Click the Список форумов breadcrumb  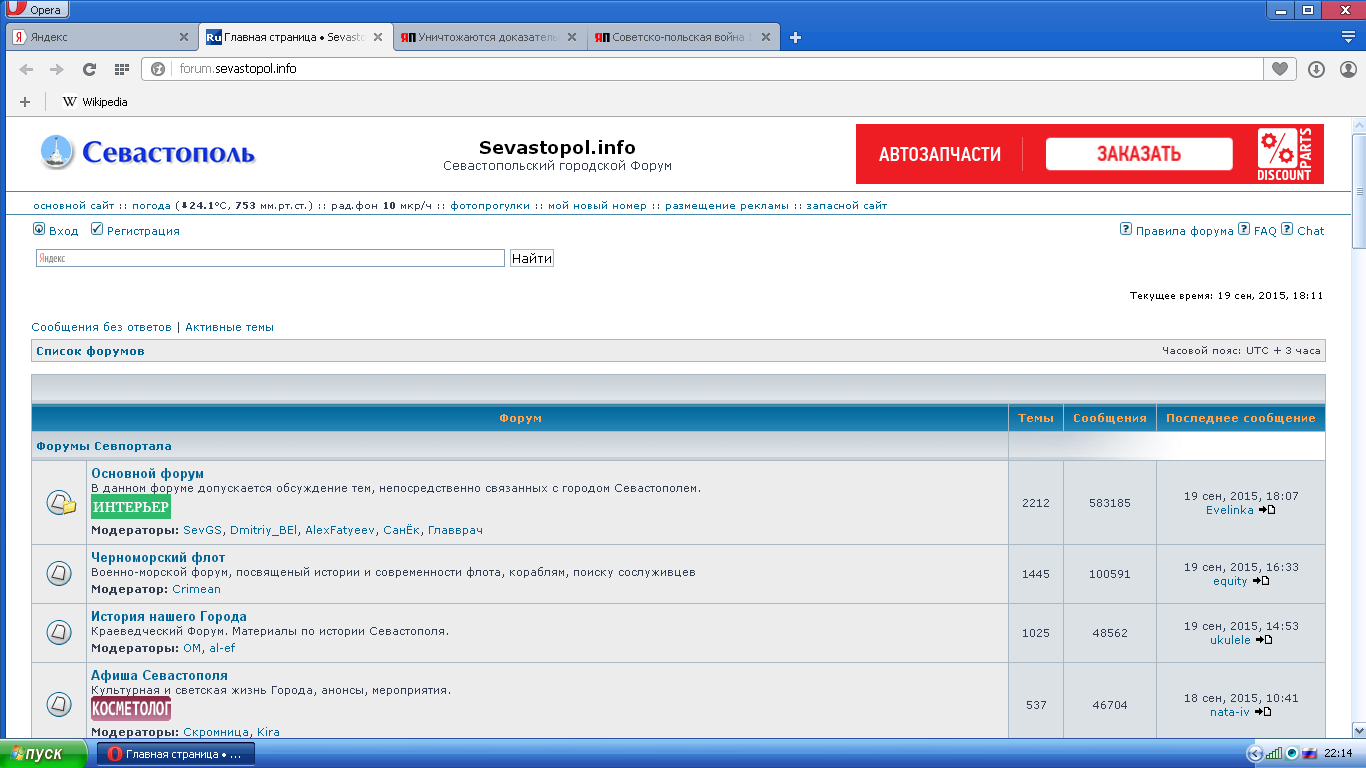coord(90,351)
